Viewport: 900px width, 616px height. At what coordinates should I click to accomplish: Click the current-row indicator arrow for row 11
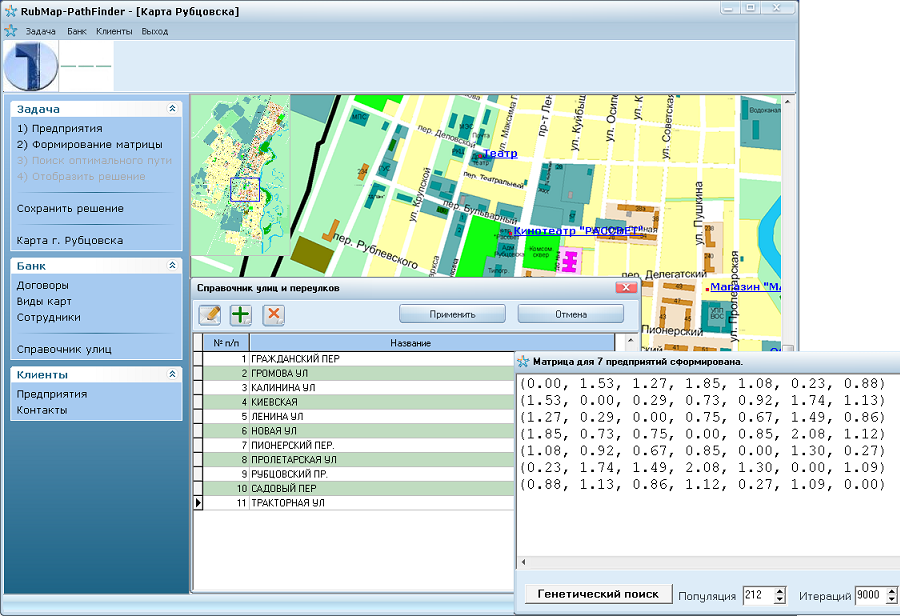coord(198,502)
